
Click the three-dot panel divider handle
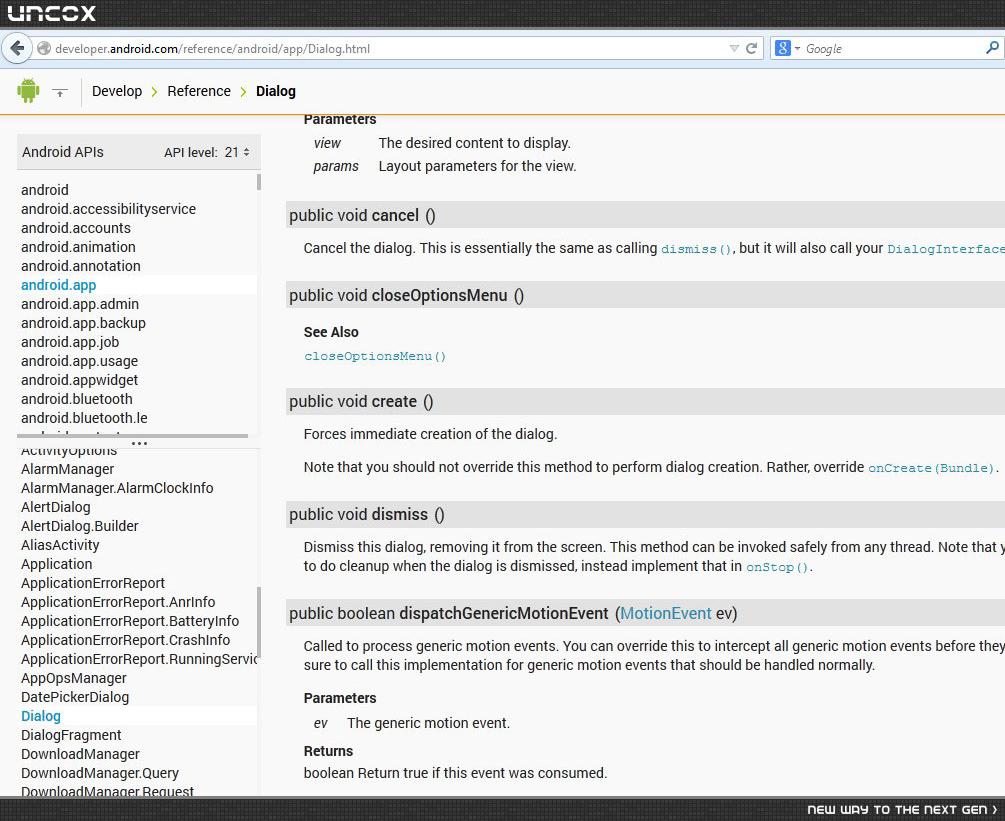(139, 443)
